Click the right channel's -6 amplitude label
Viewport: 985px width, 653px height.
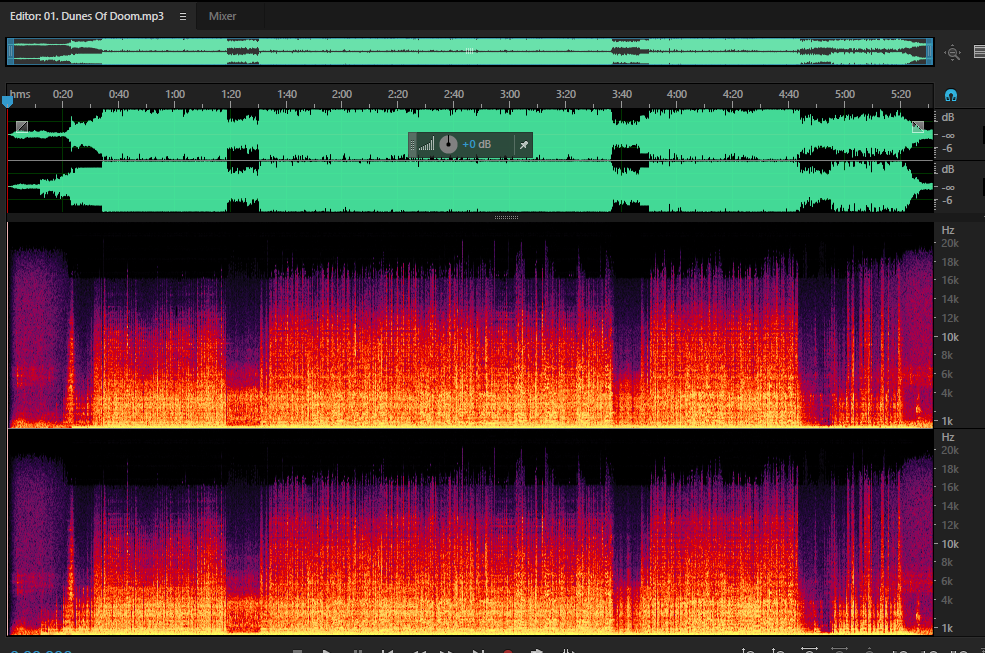(x=948, y=200)
